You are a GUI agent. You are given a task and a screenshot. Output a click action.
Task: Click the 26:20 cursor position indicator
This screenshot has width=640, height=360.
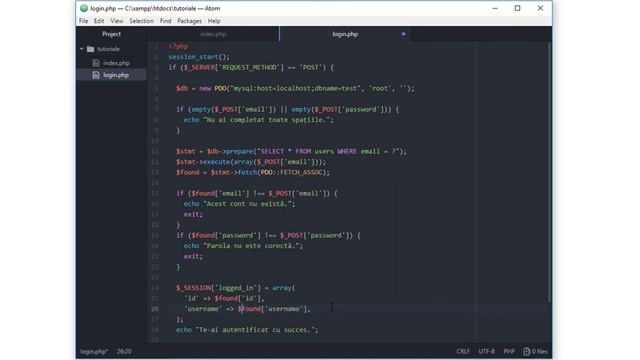pos(124,351)
